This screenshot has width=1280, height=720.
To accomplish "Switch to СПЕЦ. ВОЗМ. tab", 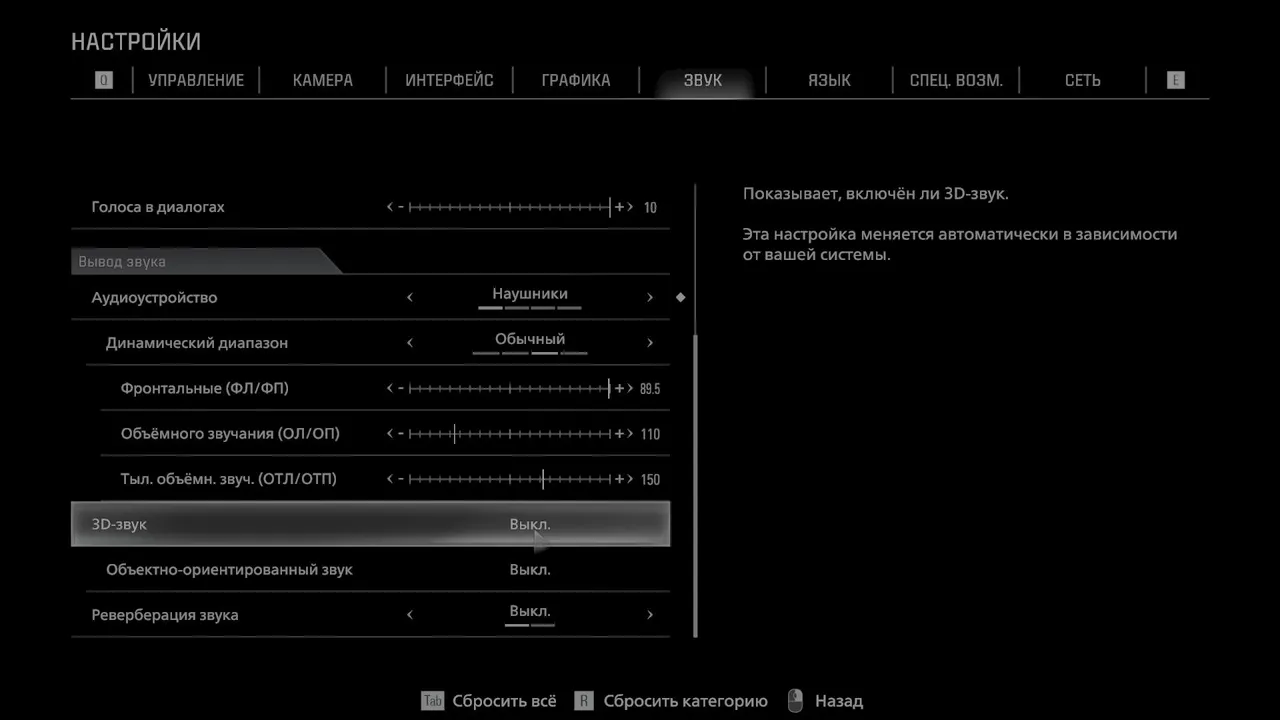I will tap(956, 80).
